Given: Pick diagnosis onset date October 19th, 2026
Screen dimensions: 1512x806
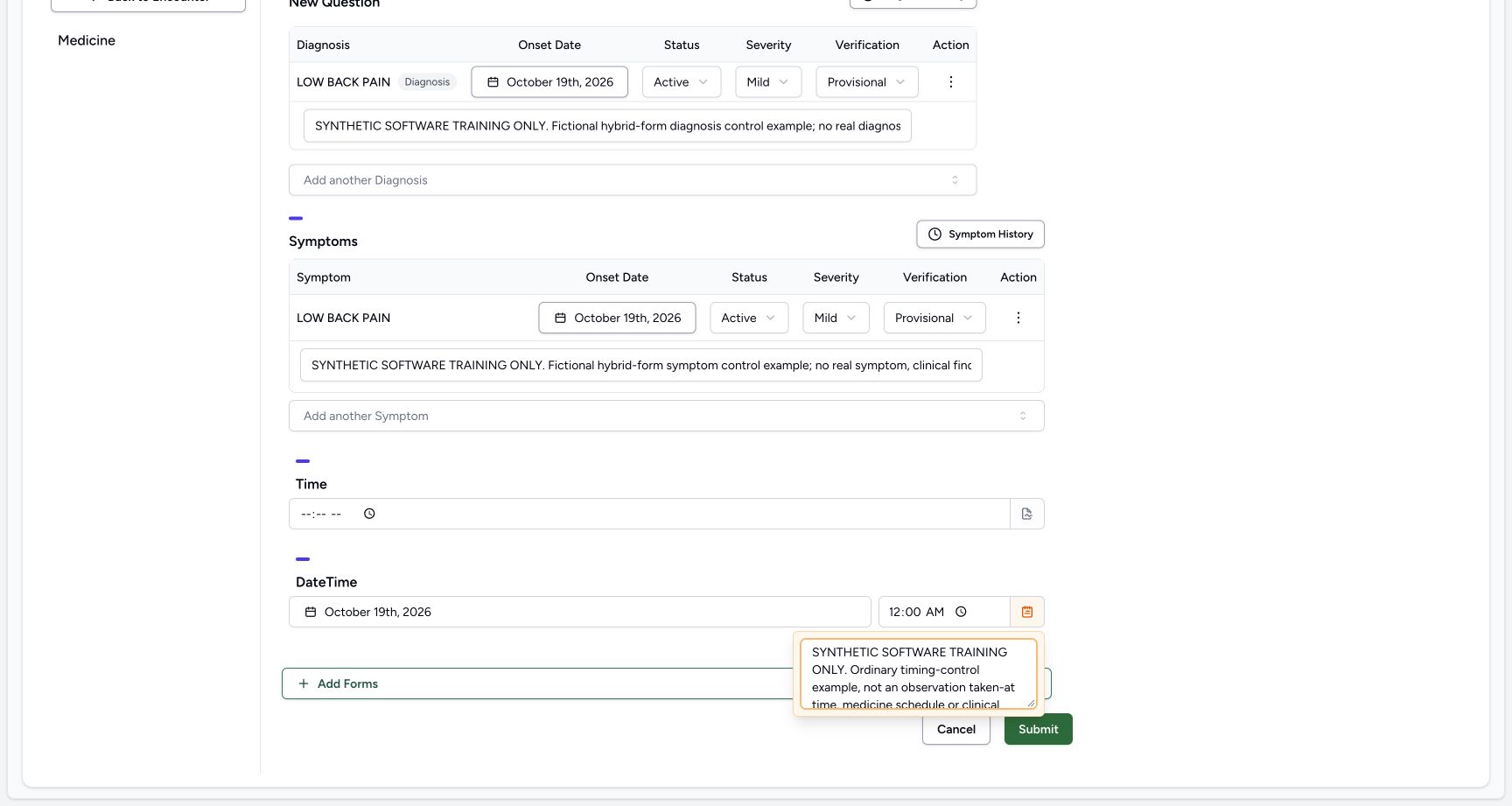Looking at the screenshot, I should [x=549, y=82].
